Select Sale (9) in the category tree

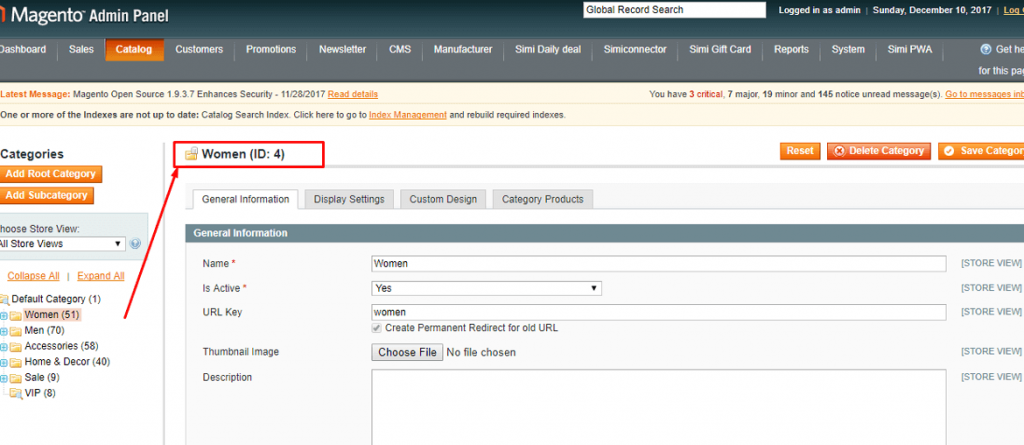point(42,378)
